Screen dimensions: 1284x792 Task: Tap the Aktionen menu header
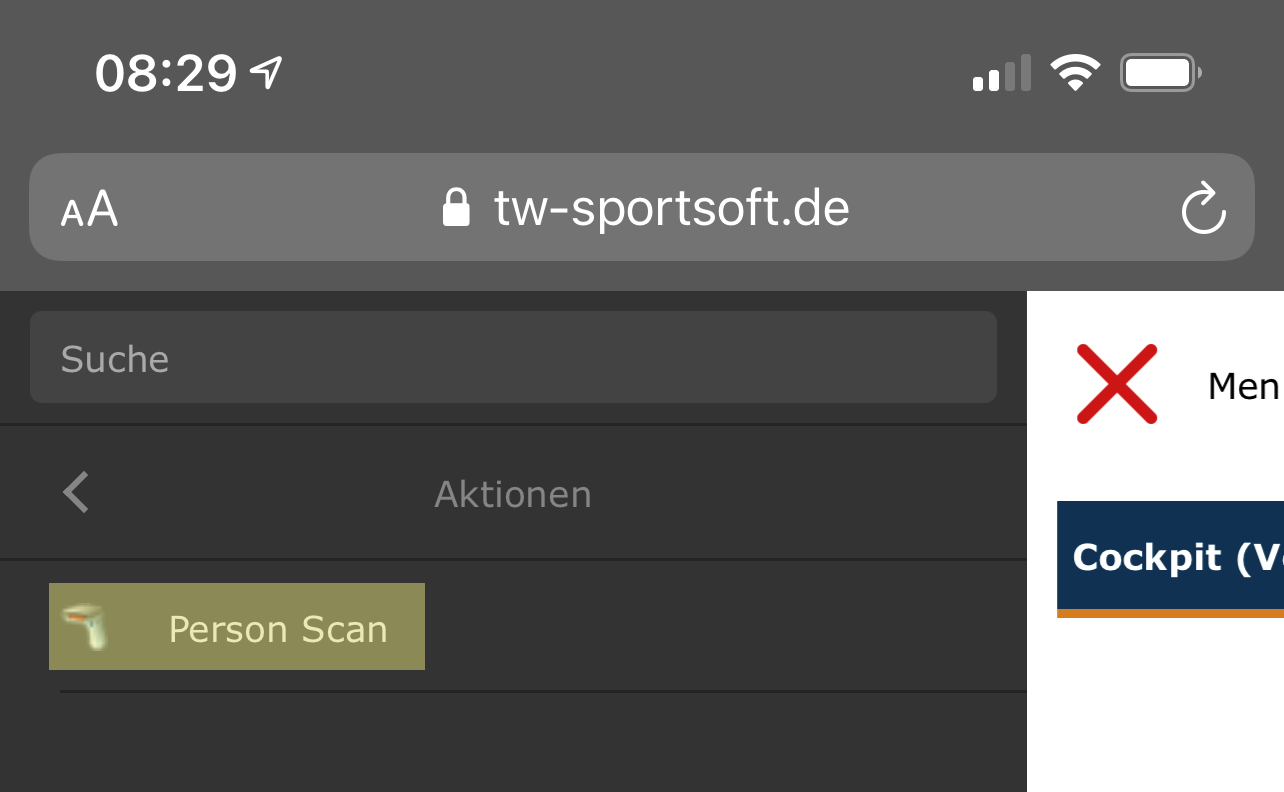[513, 494]
